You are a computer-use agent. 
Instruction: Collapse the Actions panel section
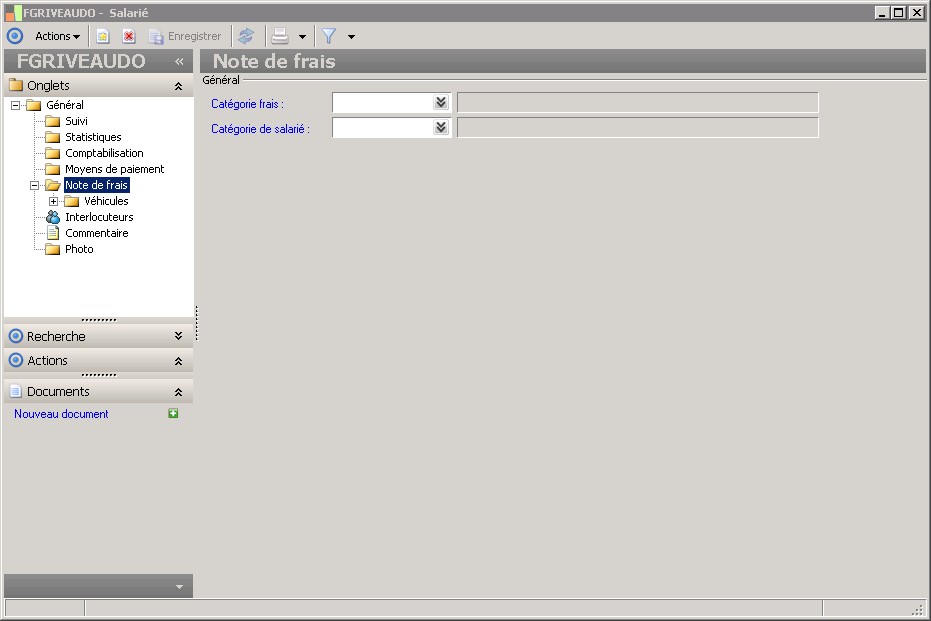(178, 361)
